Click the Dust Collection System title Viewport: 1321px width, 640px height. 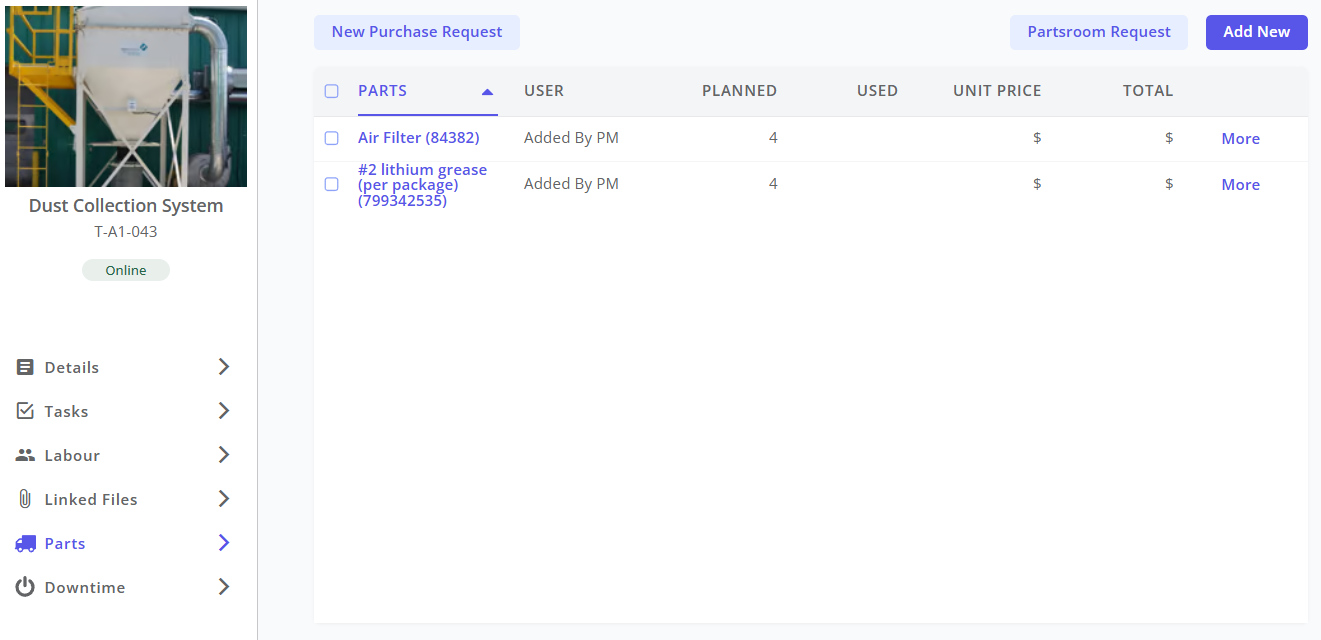click(126, 206)
